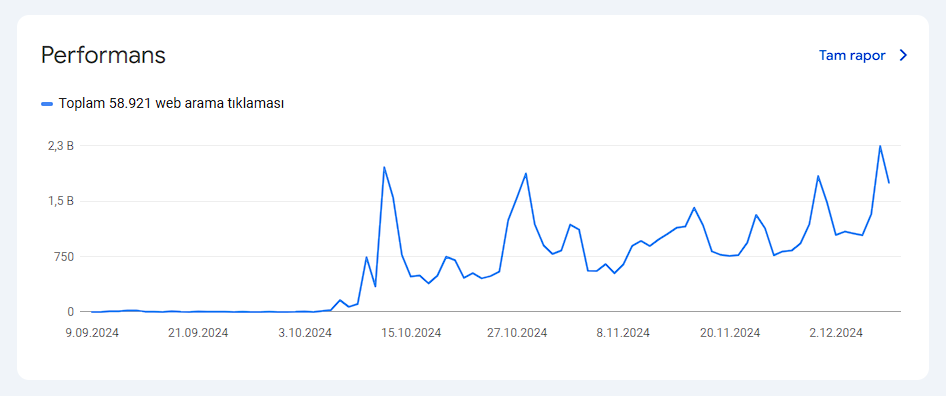The height and width of the screenshot is (396, 946).
Task: Click the late-October peak on the line chart
Action: (x=525, y=173)
